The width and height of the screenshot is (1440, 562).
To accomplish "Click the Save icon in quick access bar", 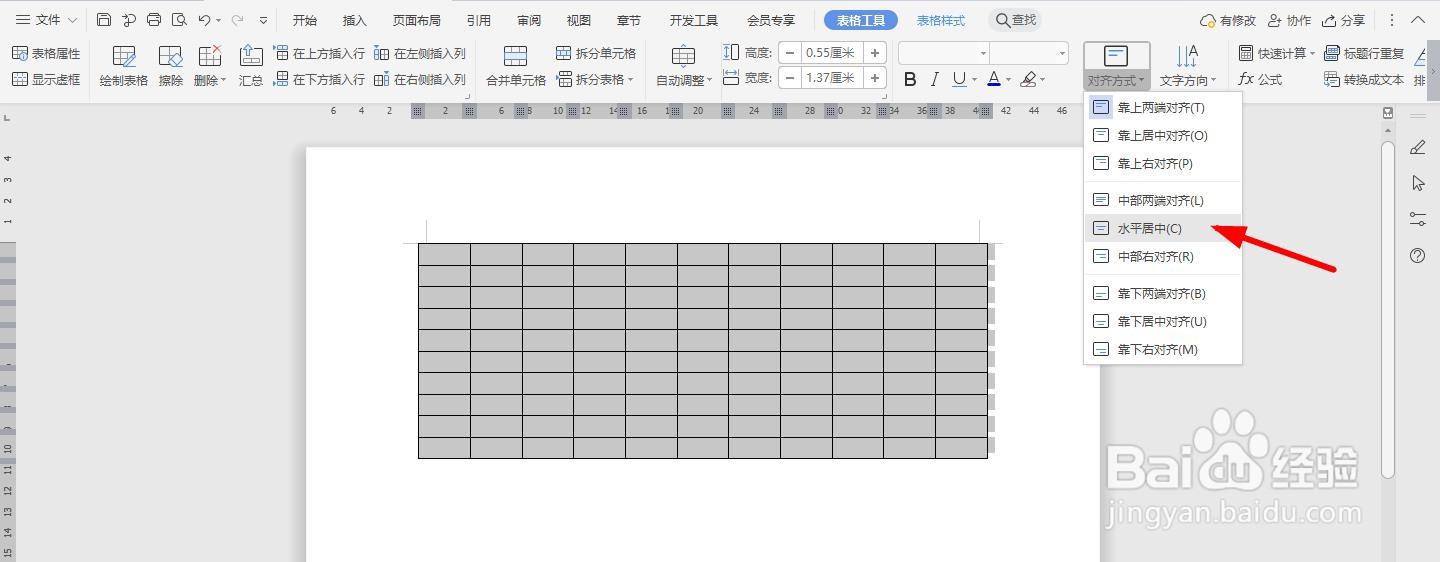I will tap(104, 20).
